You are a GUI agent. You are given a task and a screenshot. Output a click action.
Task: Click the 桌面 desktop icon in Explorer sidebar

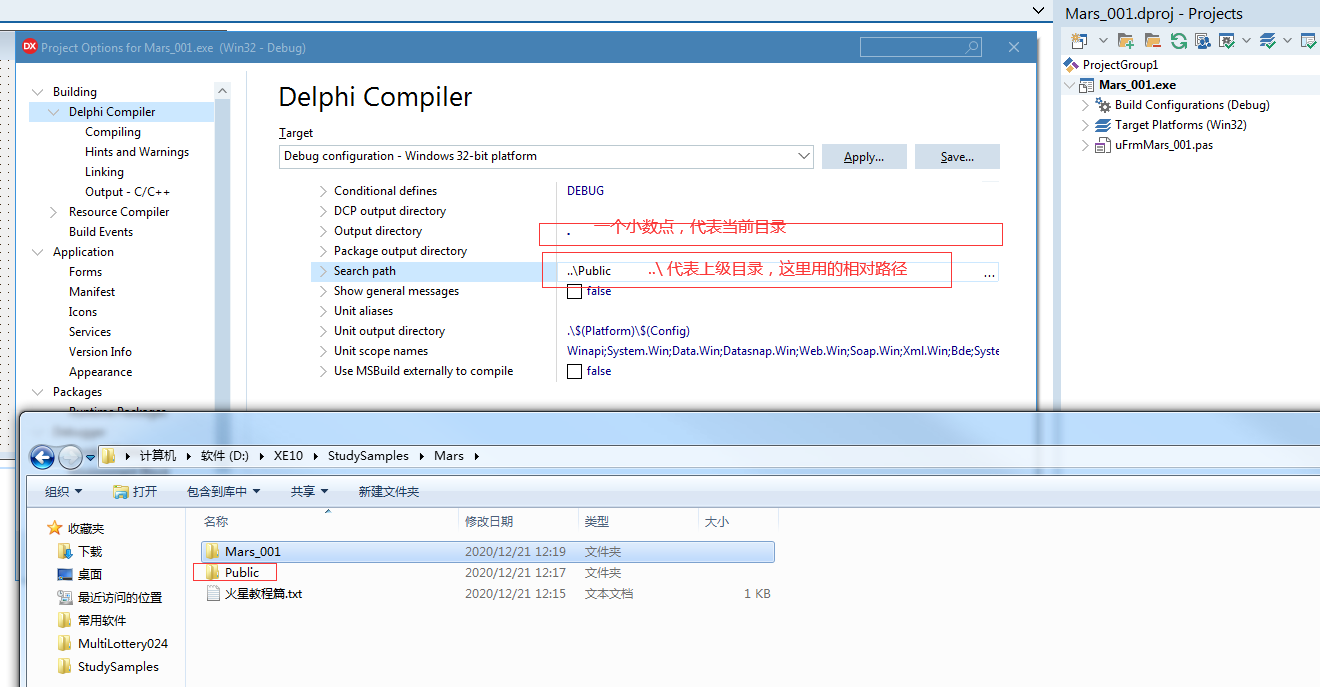[x=65, y=574]
